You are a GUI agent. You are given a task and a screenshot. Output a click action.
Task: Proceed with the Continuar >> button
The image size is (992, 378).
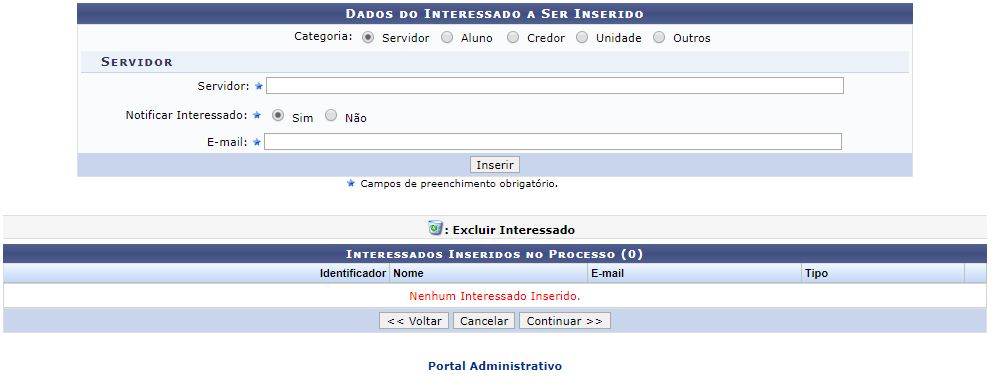coord(565,320)
